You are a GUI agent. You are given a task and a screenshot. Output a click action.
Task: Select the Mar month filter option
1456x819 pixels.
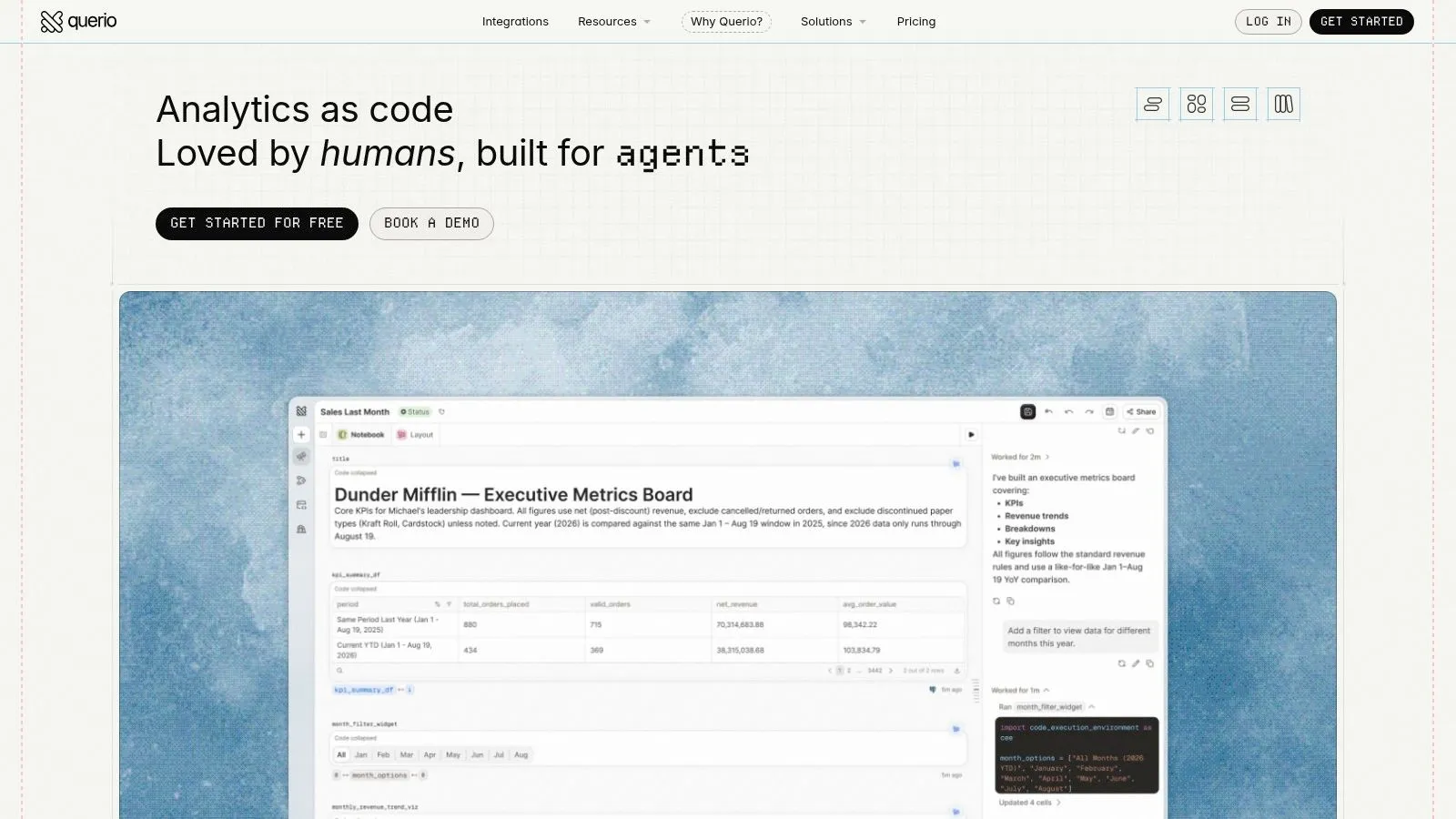click(x=407, y=754)
